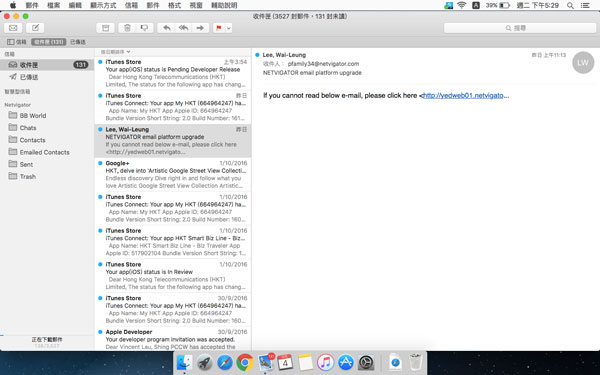Click the LW sender avatar

click(x=583, y=62)
